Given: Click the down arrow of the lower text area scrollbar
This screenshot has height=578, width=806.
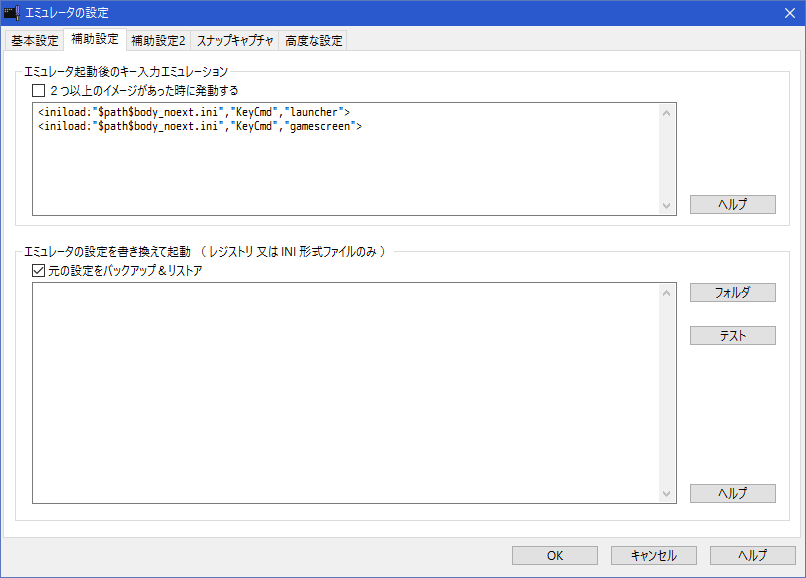Looking at the screenshot, I should (x=667, y=493).
